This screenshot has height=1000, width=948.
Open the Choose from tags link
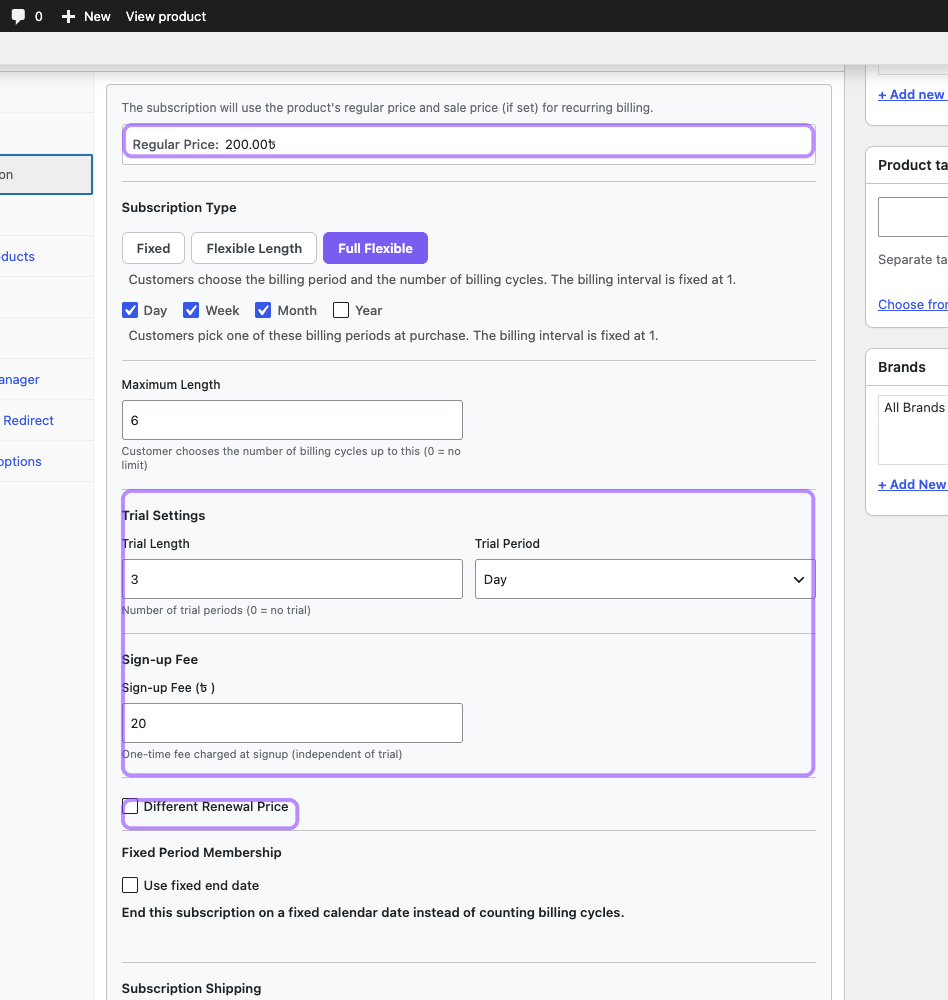pos(913,304)
